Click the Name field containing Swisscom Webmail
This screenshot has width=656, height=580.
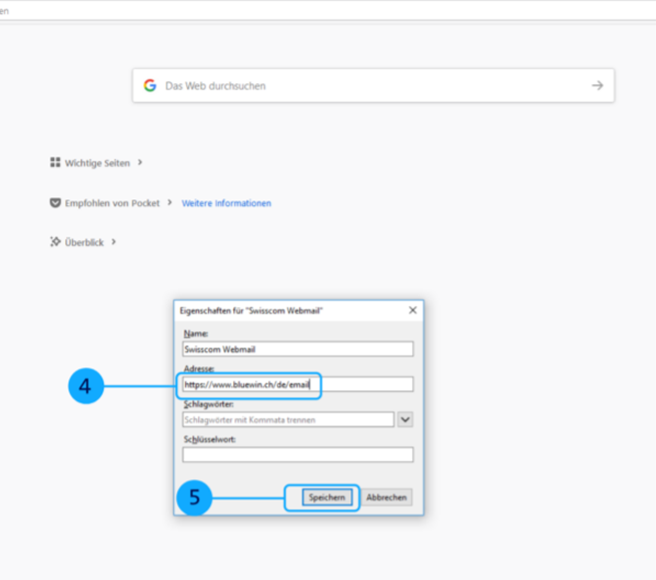297,349
